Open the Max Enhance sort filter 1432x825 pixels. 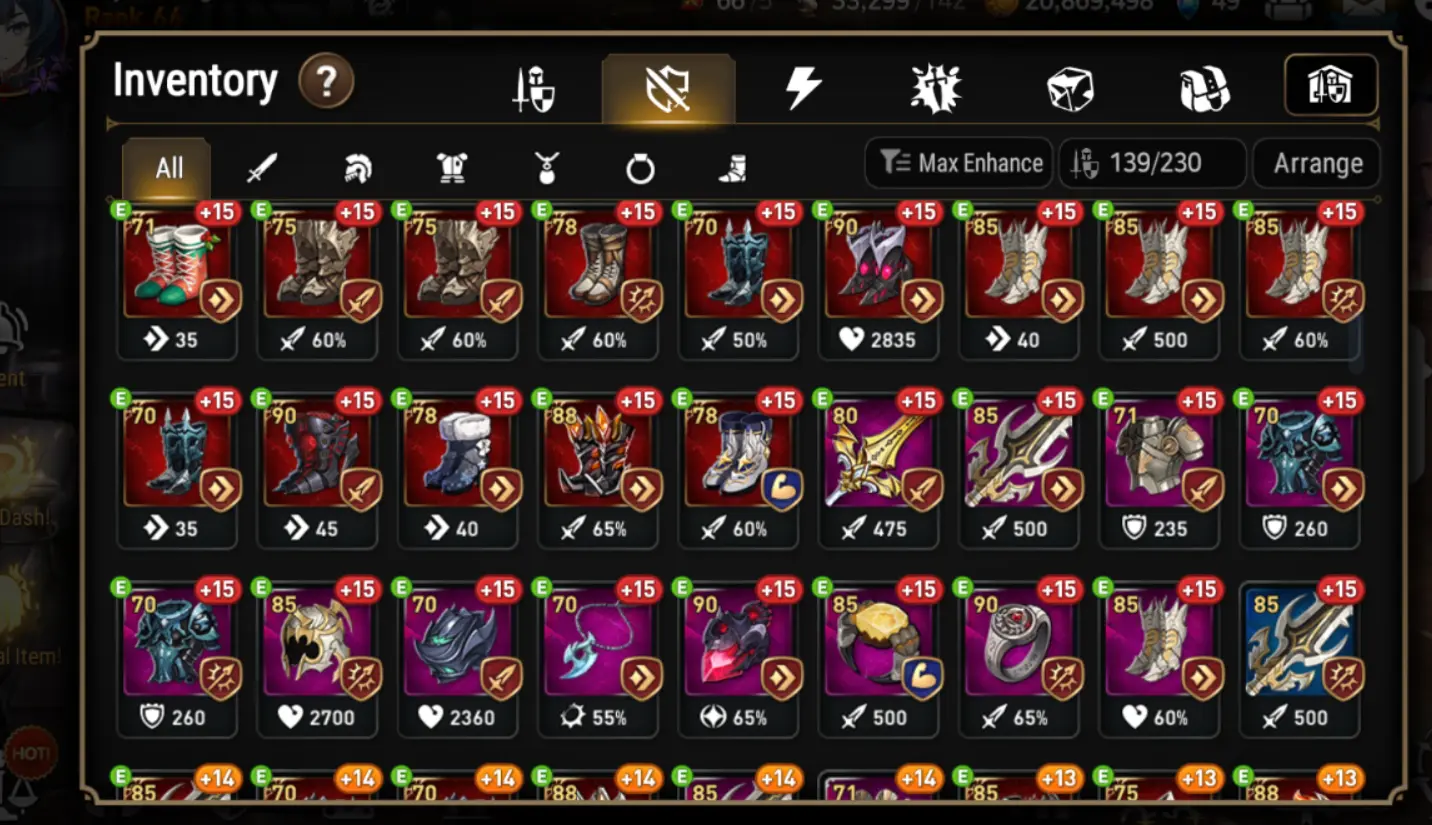pos(959,163)
